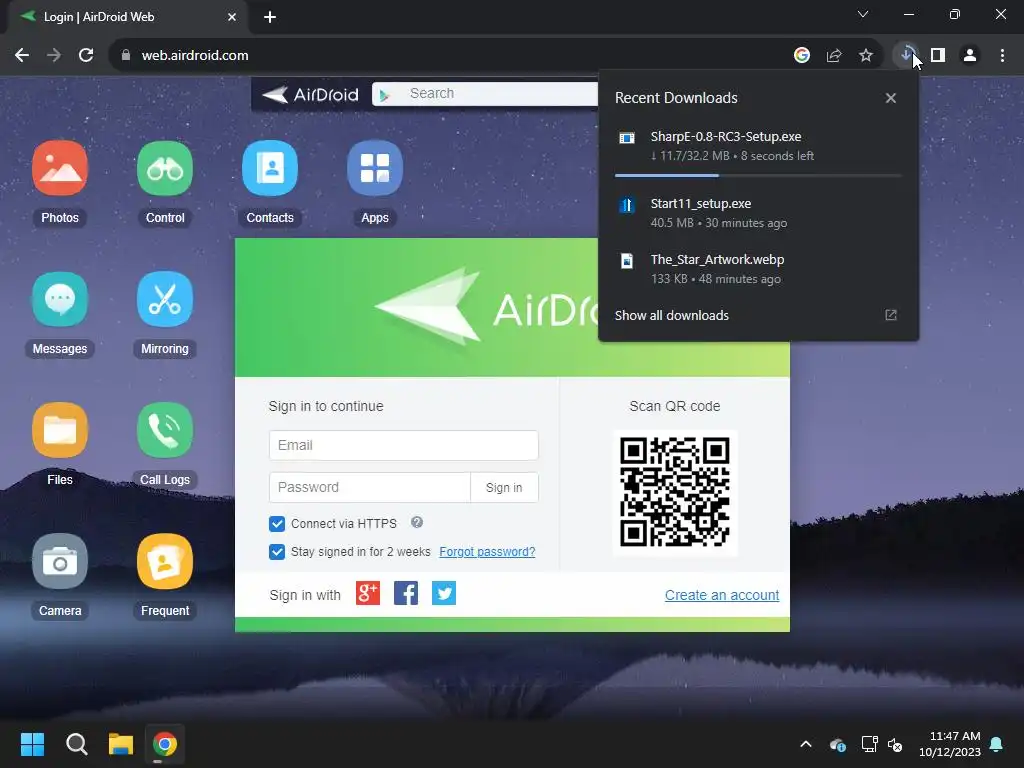Open Chrome three-dot menu
Screen dimensions: 1024x768
click(x=1002, y=56)
